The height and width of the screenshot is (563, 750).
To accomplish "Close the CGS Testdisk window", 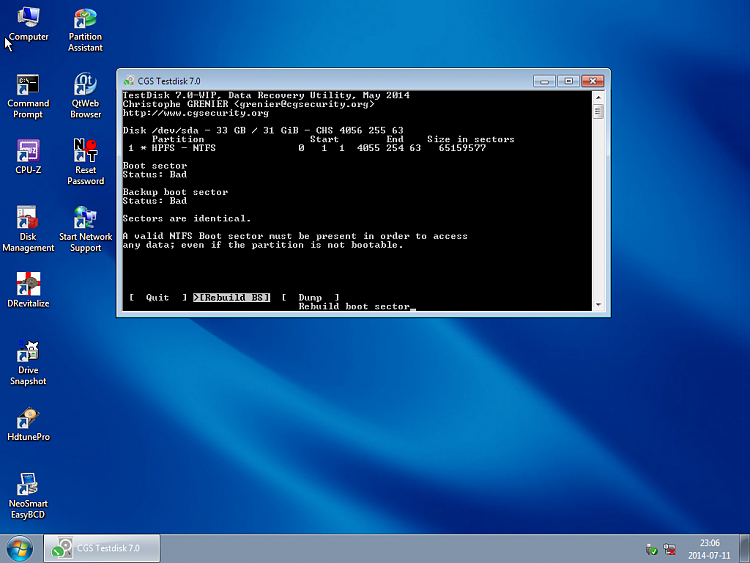I will [x=593, y=81].
